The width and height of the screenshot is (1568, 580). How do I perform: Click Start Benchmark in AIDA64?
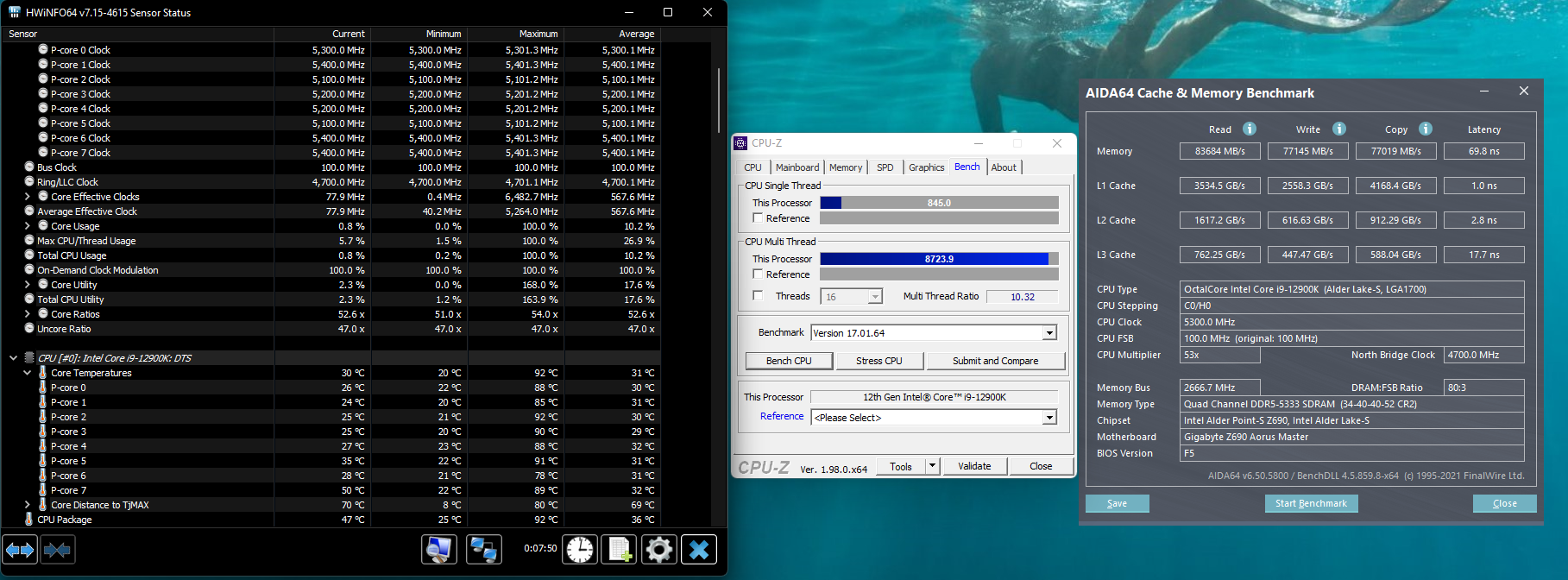(x=1311, y=503)
